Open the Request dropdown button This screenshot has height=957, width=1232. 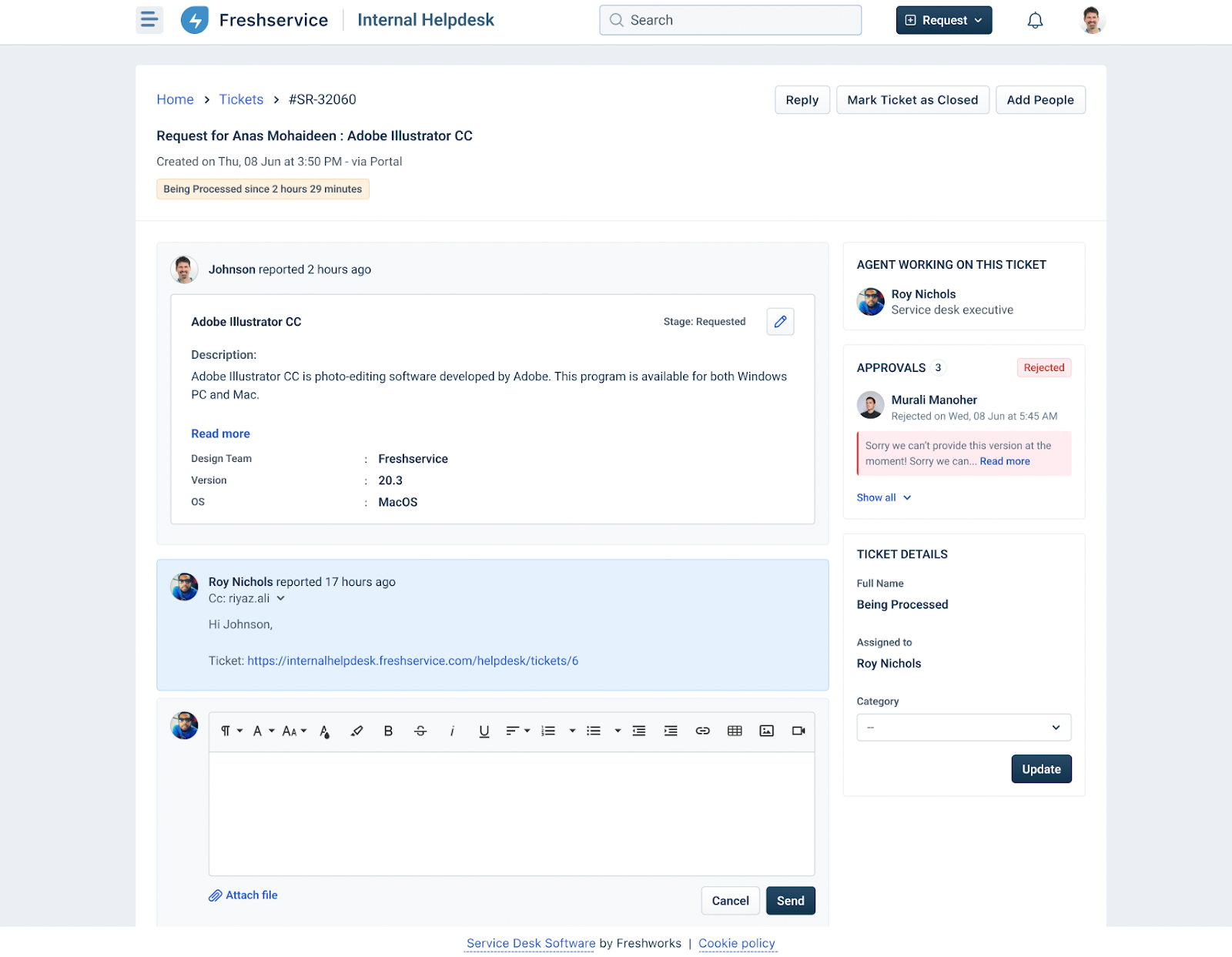point(944,20)
